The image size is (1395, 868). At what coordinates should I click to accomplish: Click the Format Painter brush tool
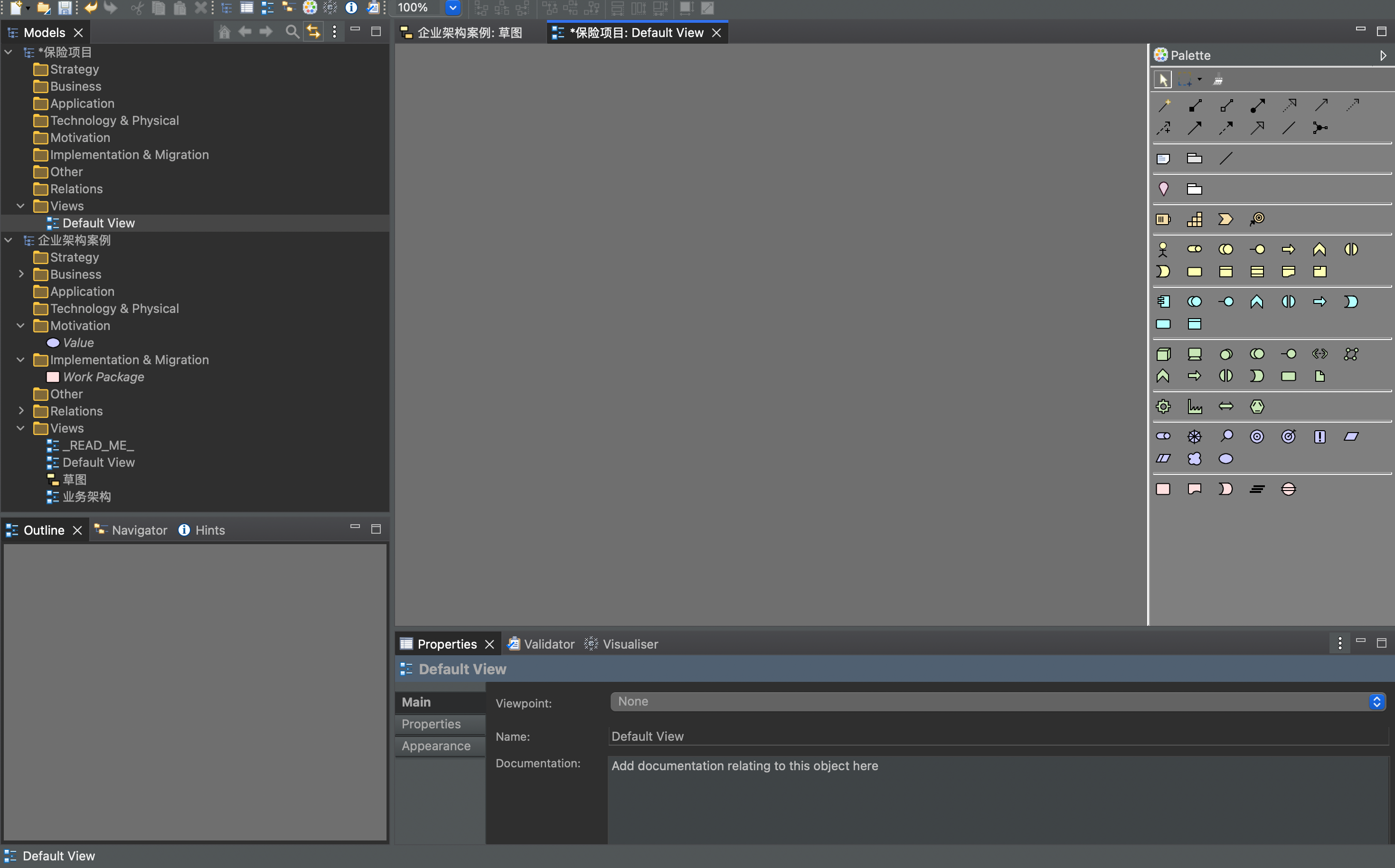point(1218,80)
